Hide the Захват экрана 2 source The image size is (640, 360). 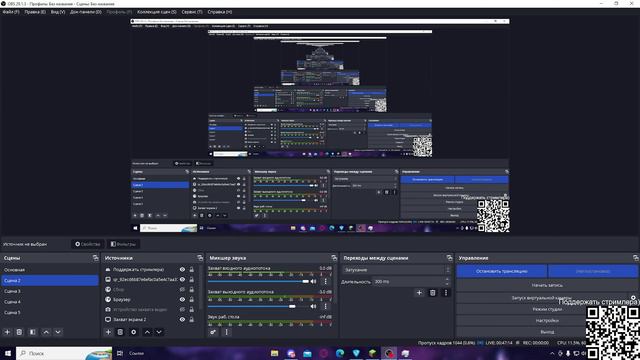pyautogui.click(x=182, y=320)
